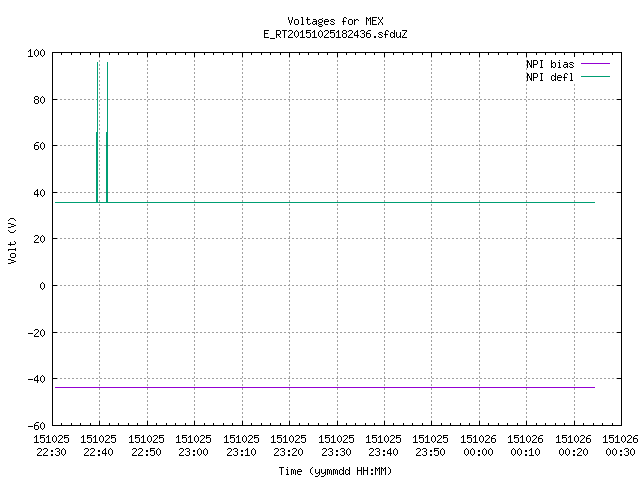The width and height of the screenshot is (640, 480).
Task: Click the x-axis tick label 151026 00:10
Action: (x=525, y=445)
